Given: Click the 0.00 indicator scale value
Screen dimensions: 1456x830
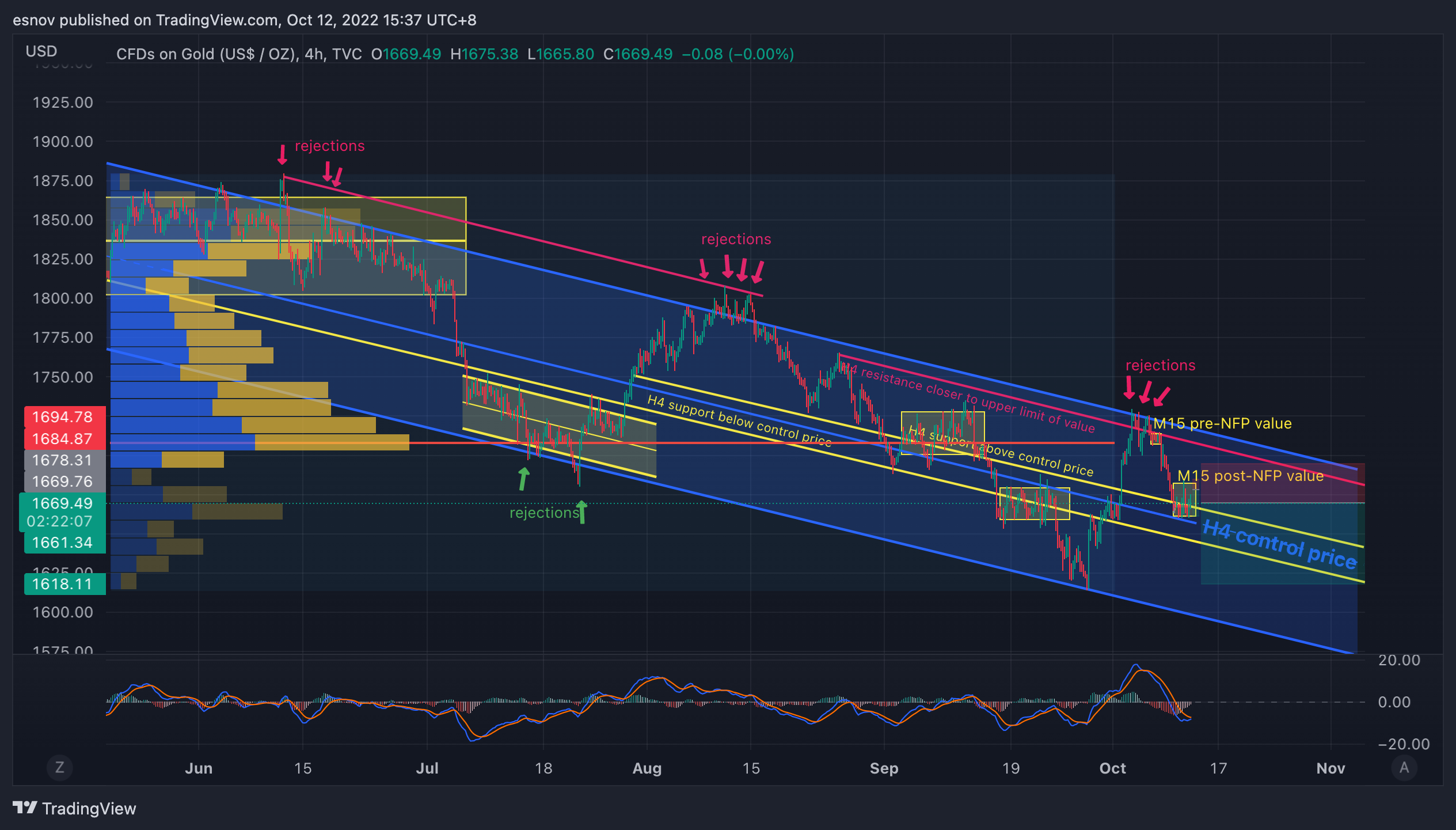Looking at the screenshot, I should (x=1394, y=702).
